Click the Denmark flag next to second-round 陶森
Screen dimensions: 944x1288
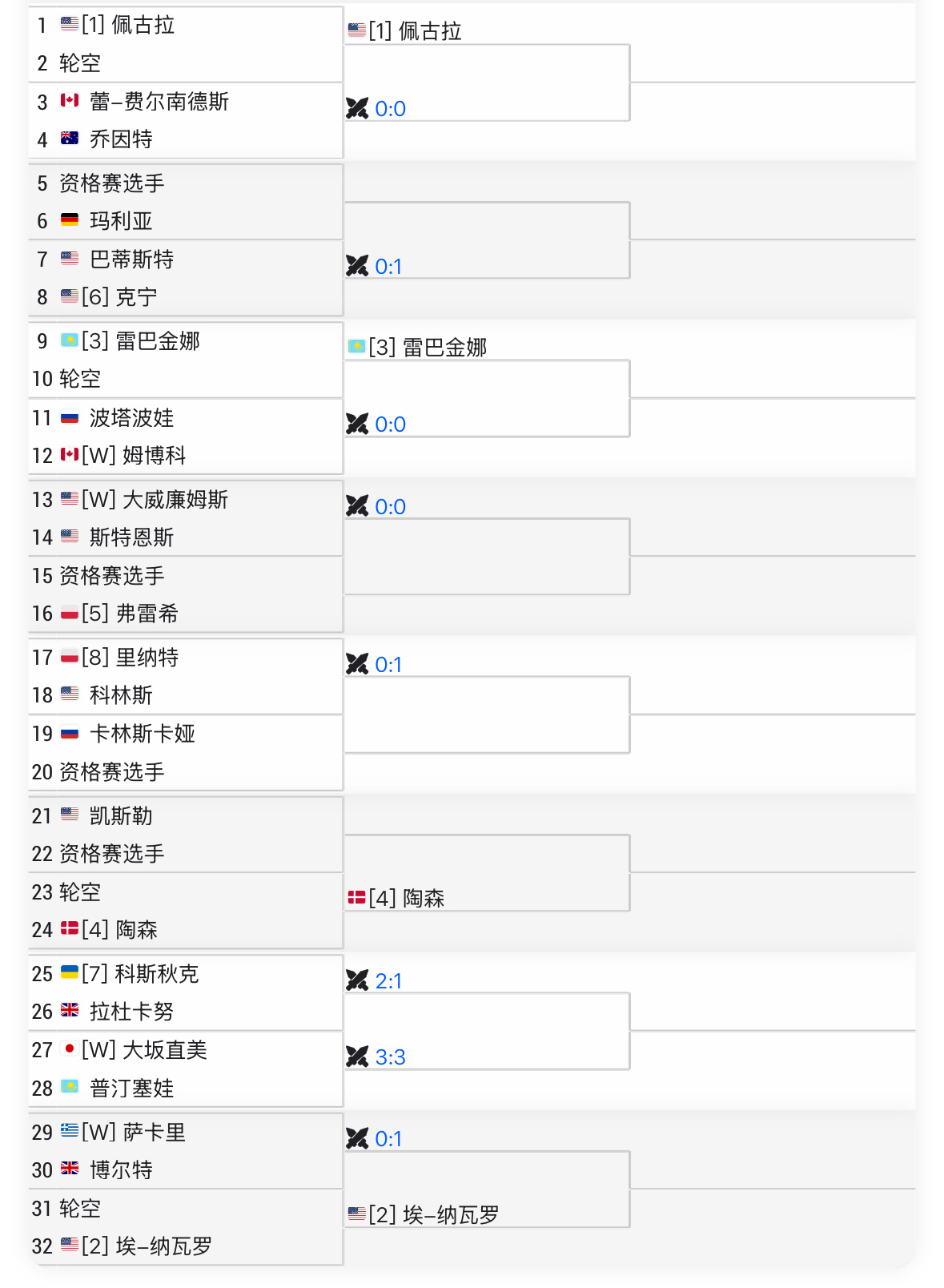(x=356, y=898)
